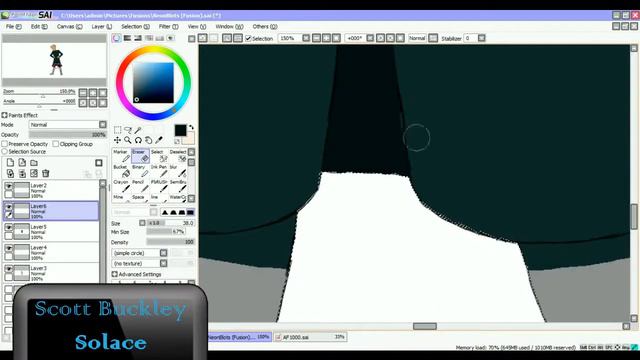Open the Edit menu
The height and width of the screenshot is (360, 640).
39,27
